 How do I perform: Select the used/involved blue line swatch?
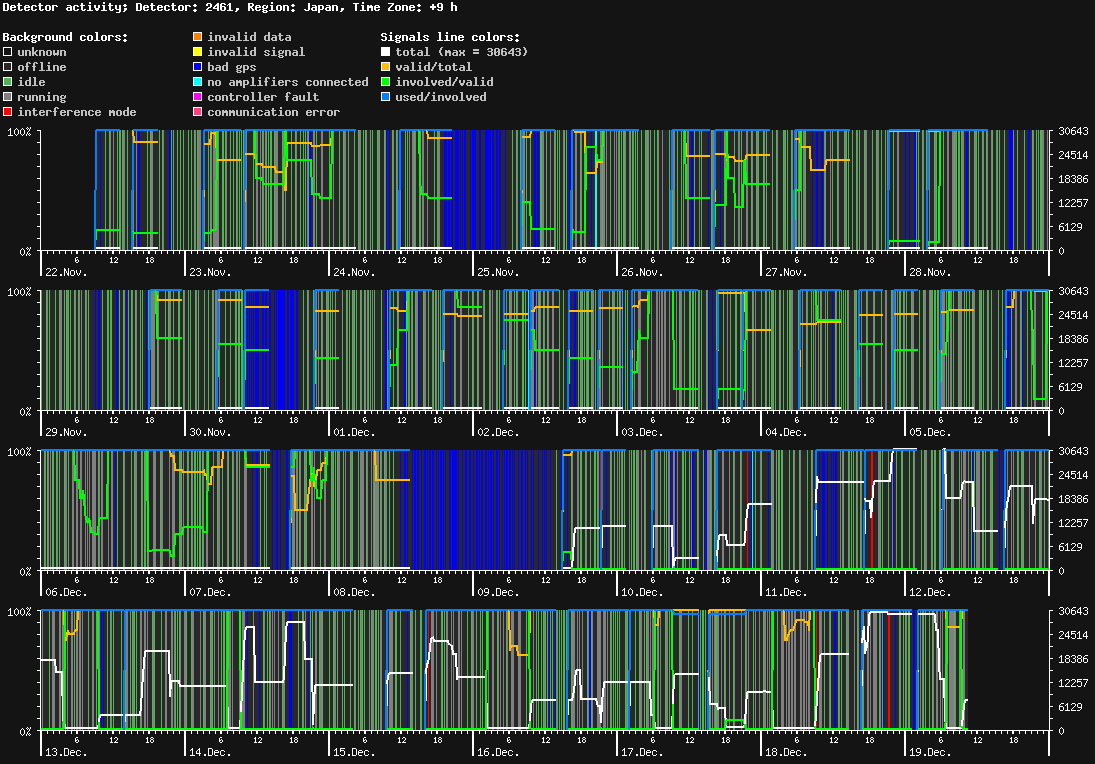tap(386, 97)
